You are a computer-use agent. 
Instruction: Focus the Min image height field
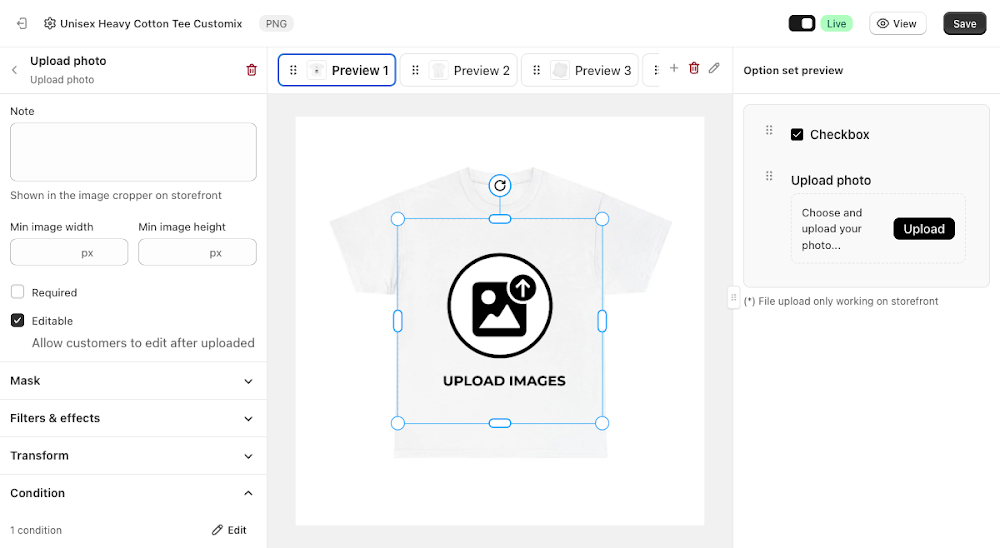(x=198, y=252)
